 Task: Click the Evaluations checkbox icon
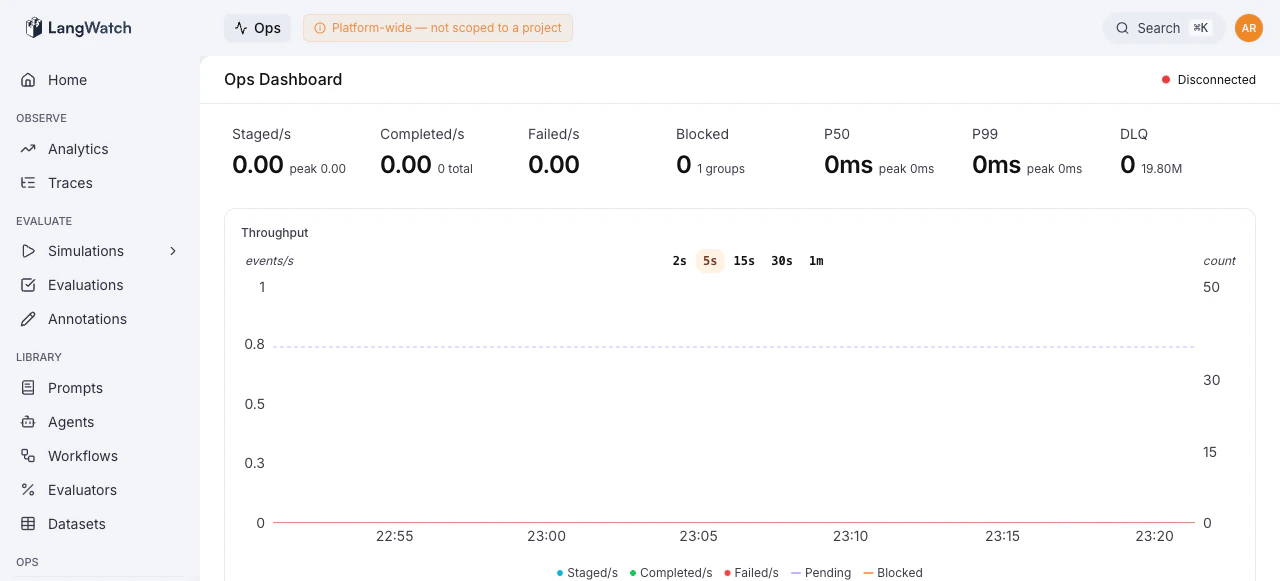coord(28,285)
